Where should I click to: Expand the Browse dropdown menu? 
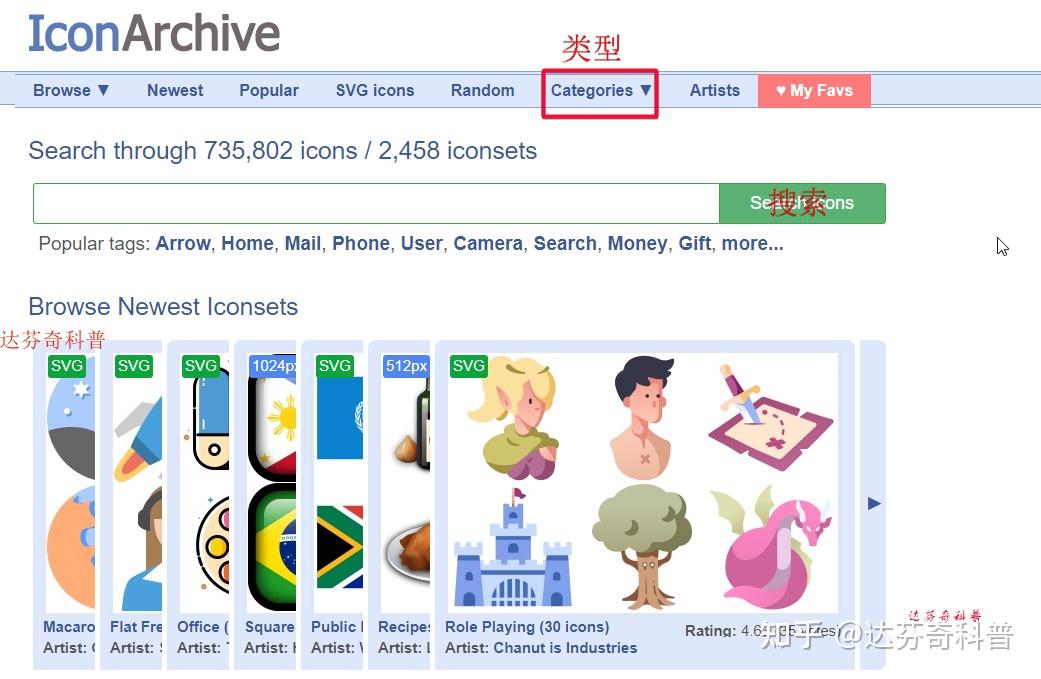click(x=70, y=90)
